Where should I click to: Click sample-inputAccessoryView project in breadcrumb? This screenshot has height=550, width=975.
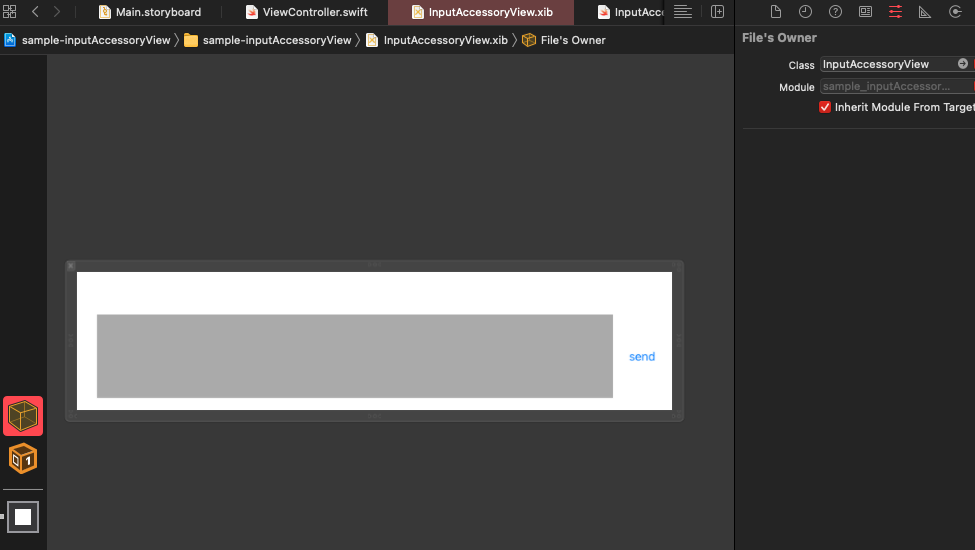[x=96, y=40]
